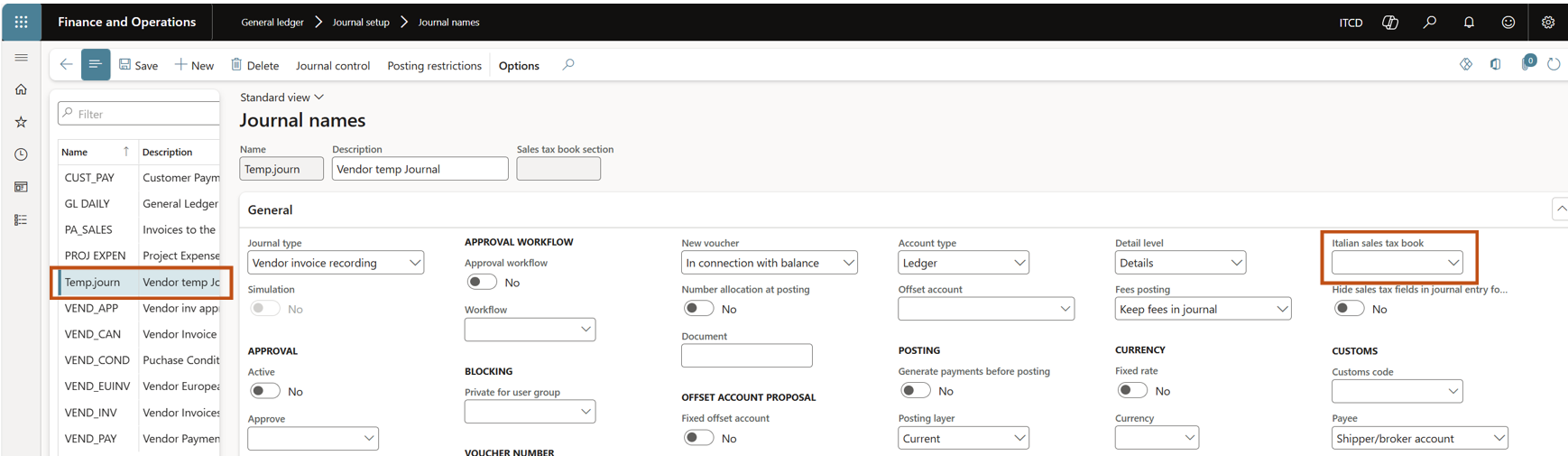Open the Journal control menu

pyautogui.click(x=333, y=65)
